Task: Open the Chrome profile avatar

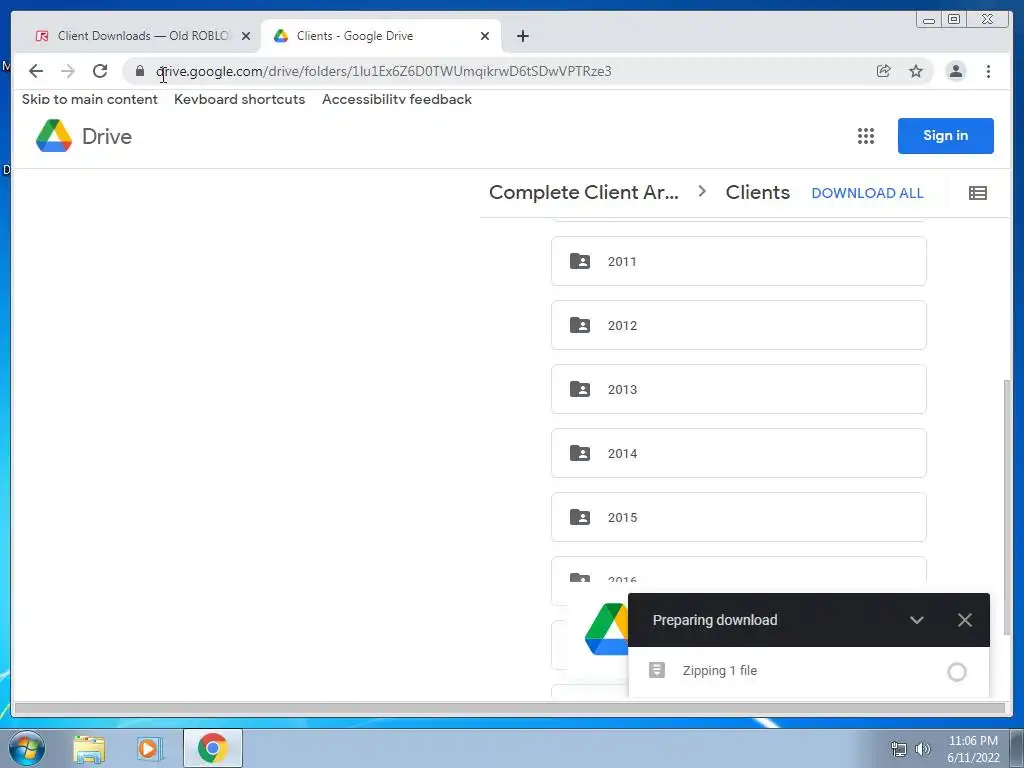Action: tap(955, 71)
